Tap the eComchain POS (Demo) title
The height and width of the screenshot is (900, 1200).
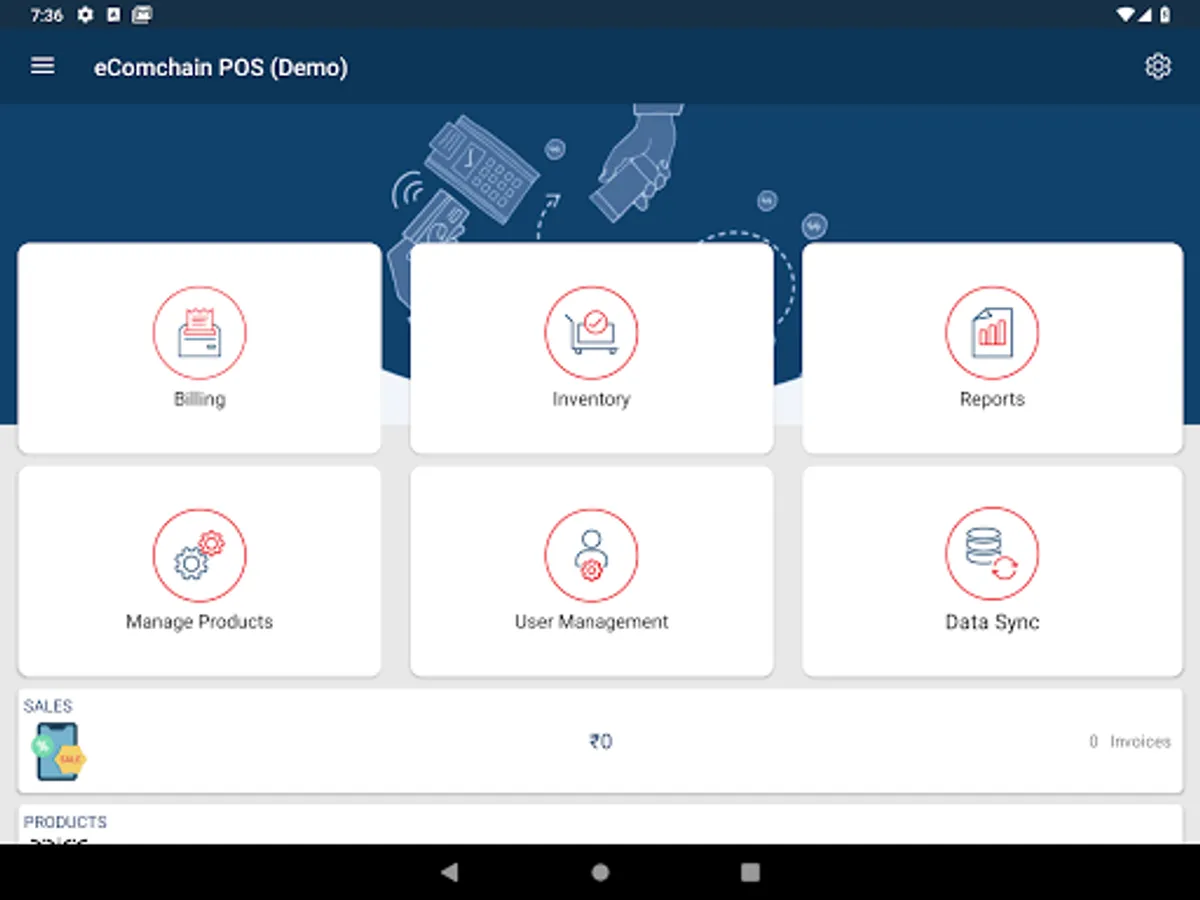tap(221, 68)
